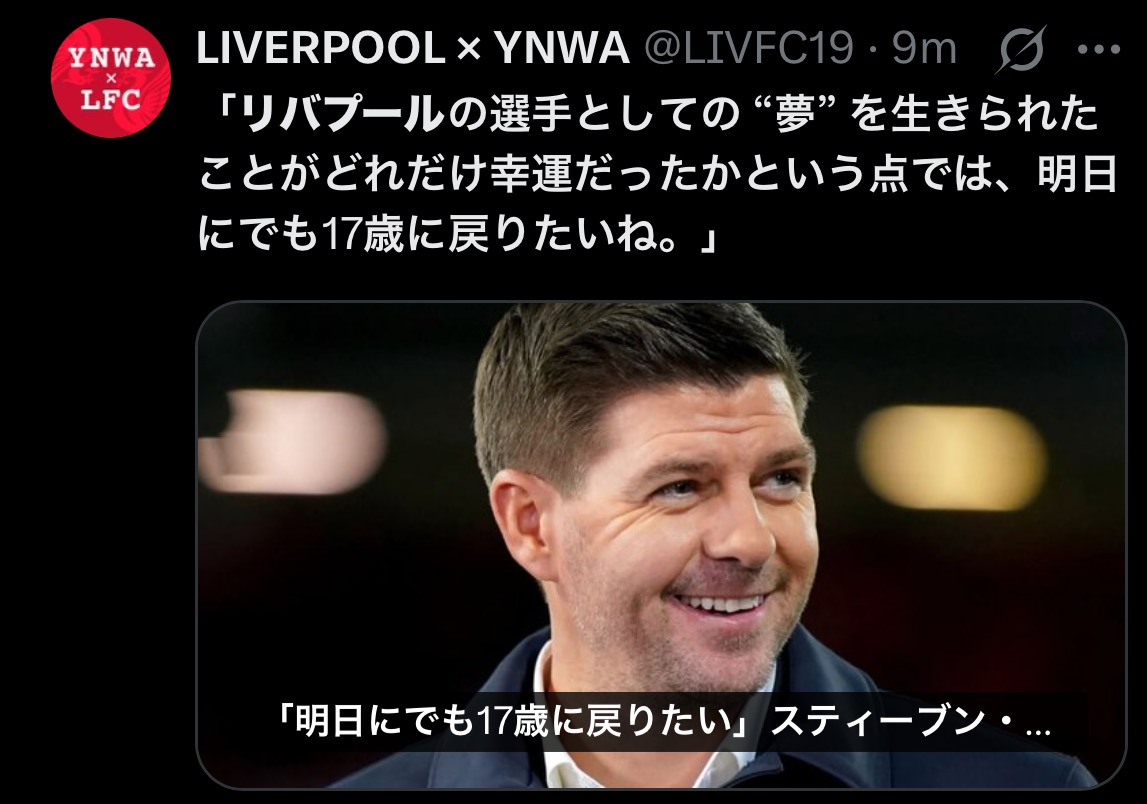
Task: Click the Grok slashed-circle icon
Action: click(x=1020, y=49)
